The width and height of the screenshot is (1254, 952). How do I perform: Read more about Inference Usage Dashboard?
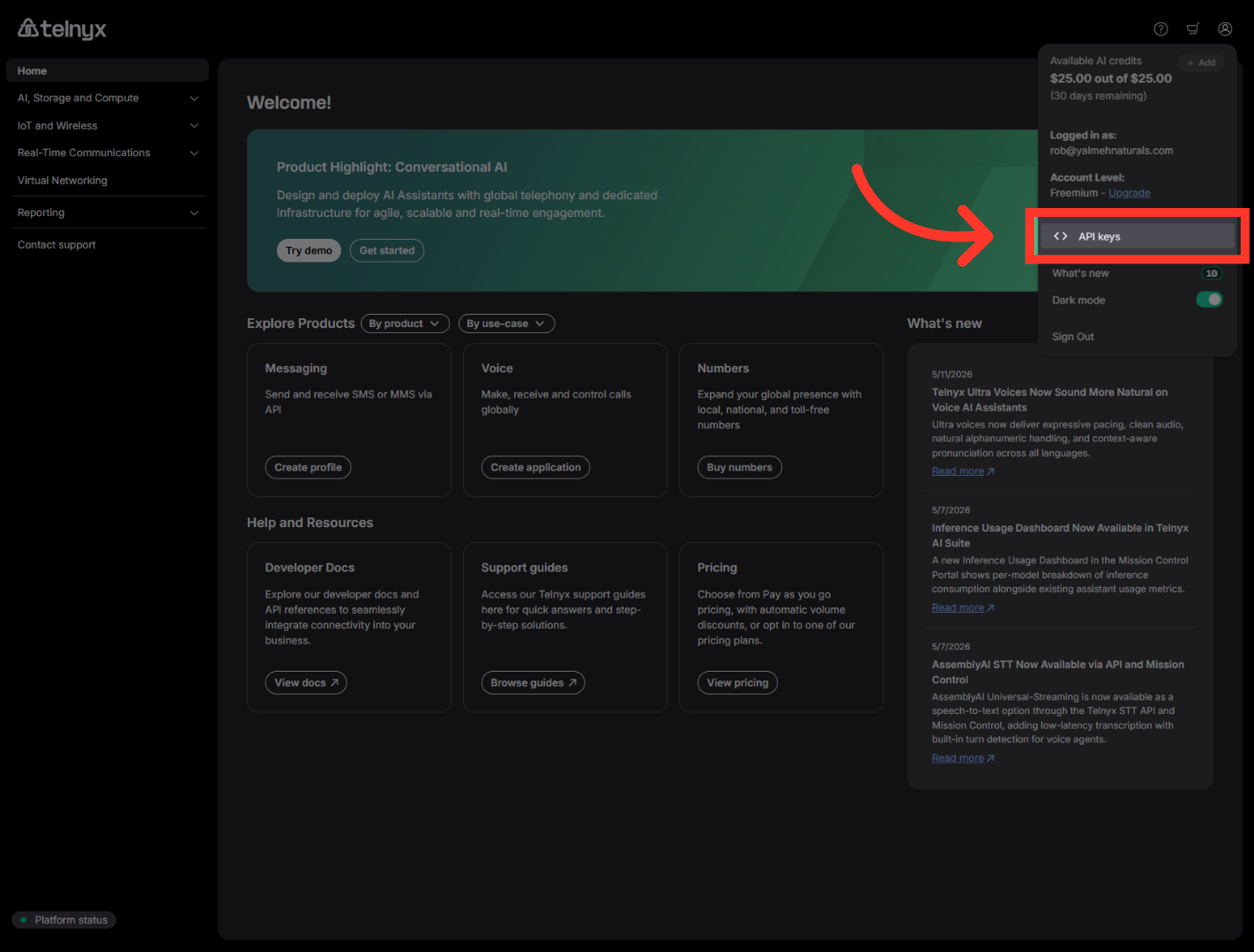(x=963, y=608)
